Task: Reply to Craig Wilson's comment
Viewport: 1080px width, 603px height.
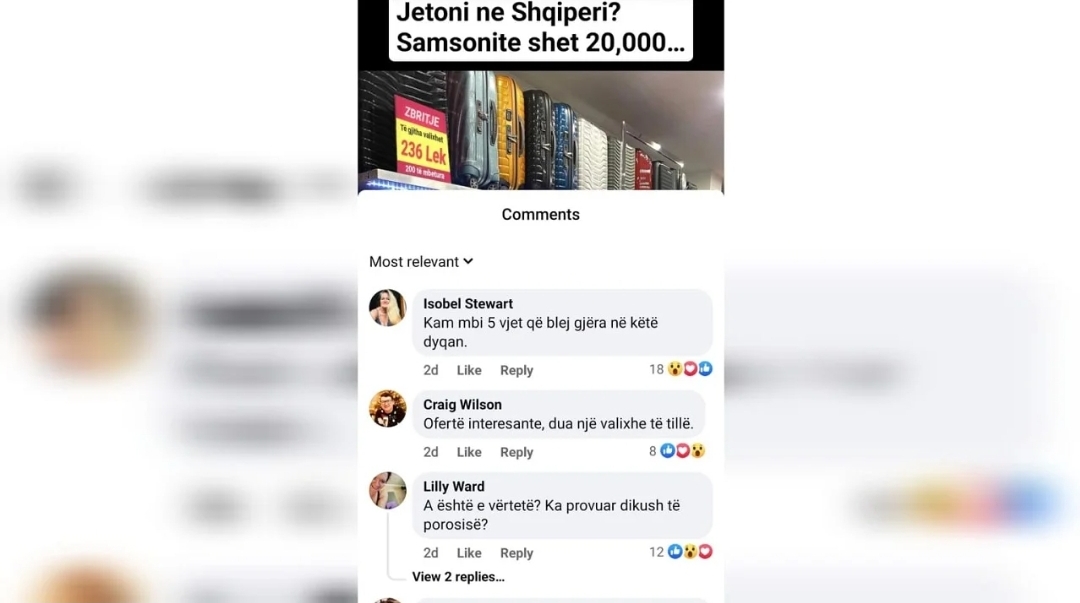Action: (517, 452)
